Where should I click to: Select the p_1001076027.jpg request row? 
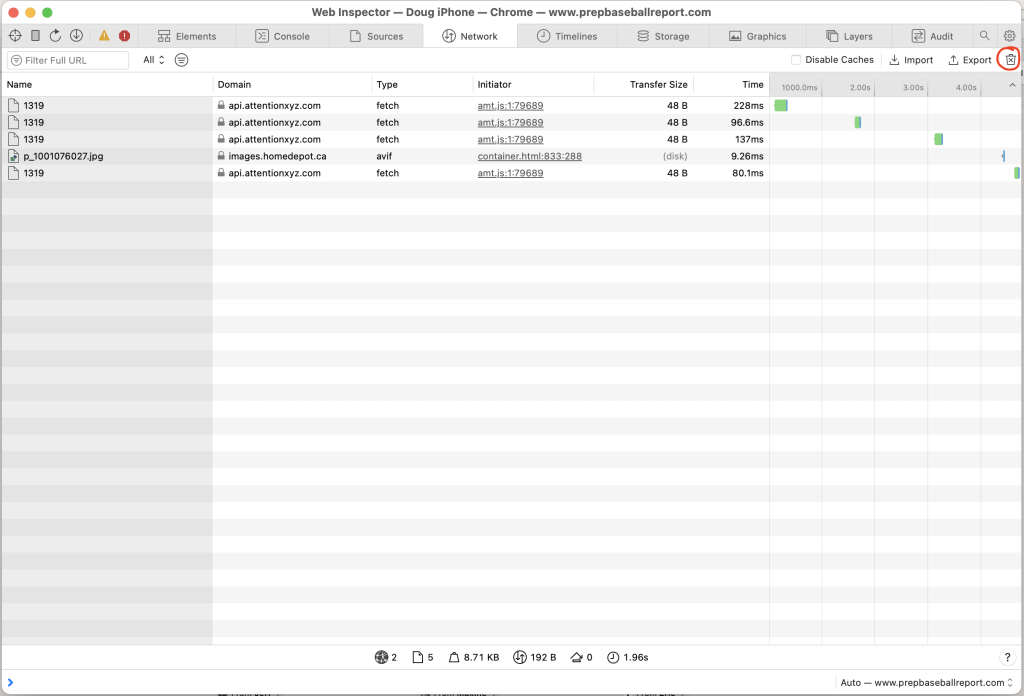pyautogui.click(x=512, y=156)
